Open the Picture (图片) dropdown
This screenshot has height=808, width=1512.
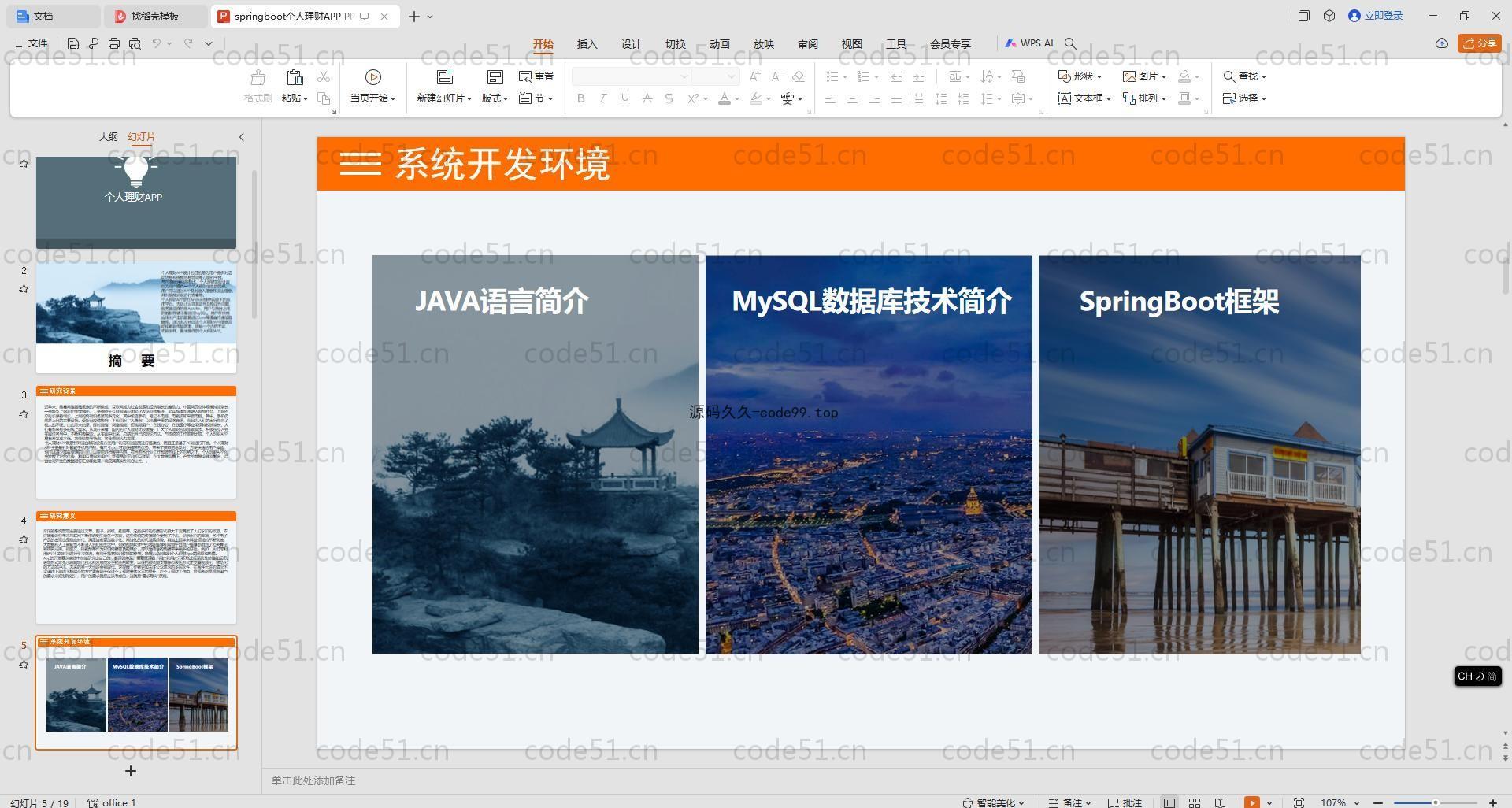pyautogui.click(x=1144, y=76)
